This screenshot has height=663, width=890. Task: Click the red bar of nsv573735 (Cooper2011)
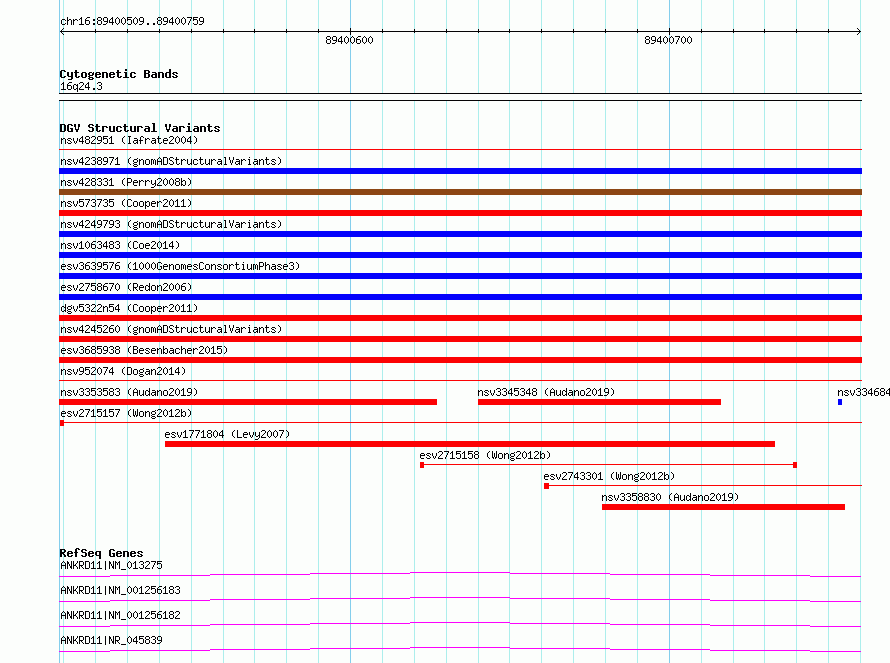460,213
